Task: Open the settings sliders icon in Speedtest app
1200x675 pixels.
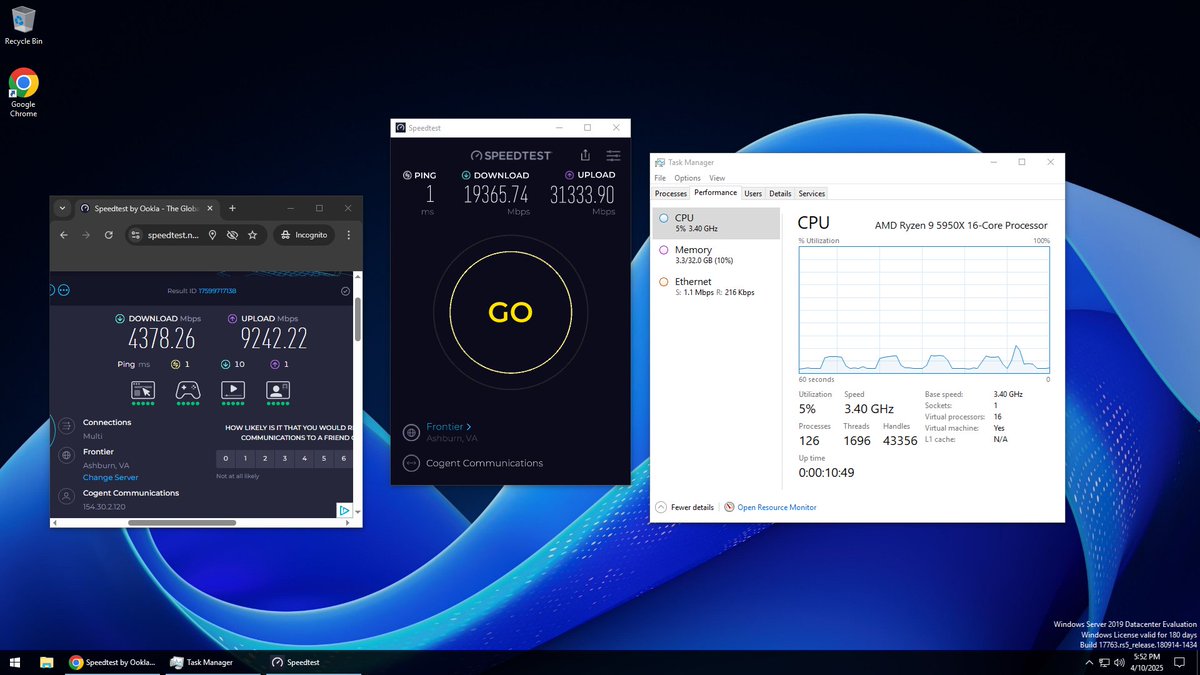Action: [x=613, y=156]
